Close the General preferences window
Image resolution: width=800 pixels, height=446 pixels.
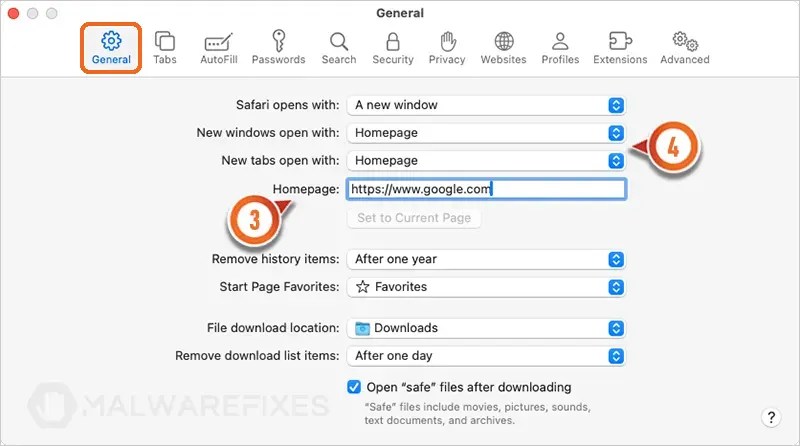[x=14, y=14]
